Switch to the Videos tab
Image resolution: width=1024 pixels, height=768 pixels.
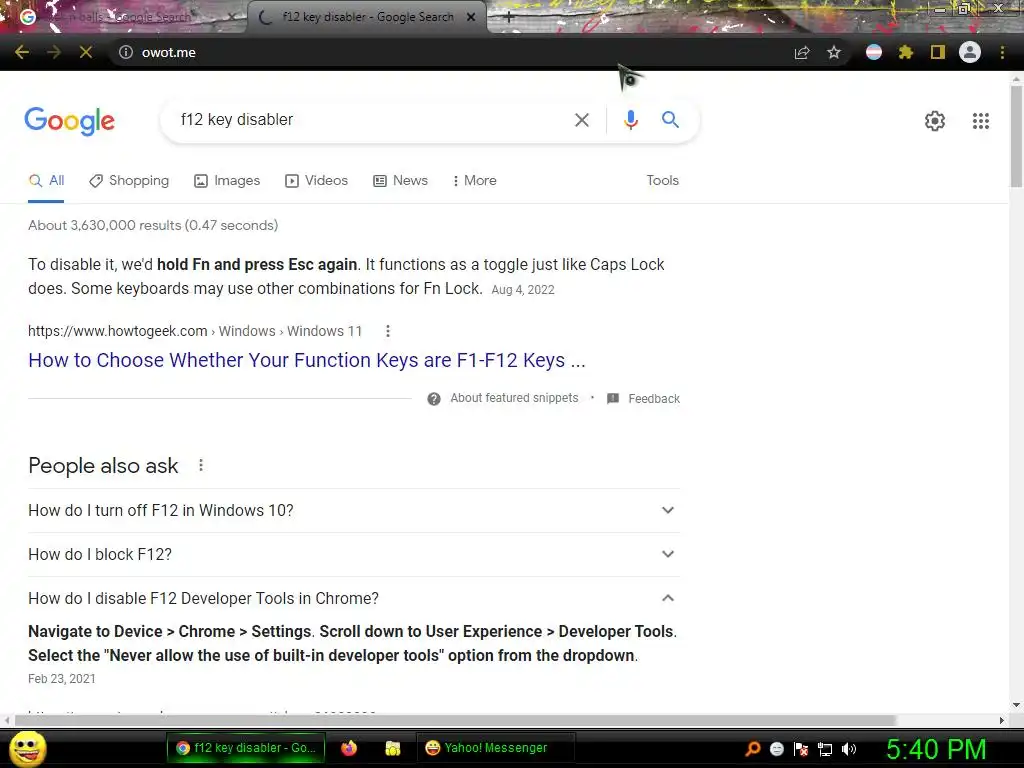tap(317, 181)
